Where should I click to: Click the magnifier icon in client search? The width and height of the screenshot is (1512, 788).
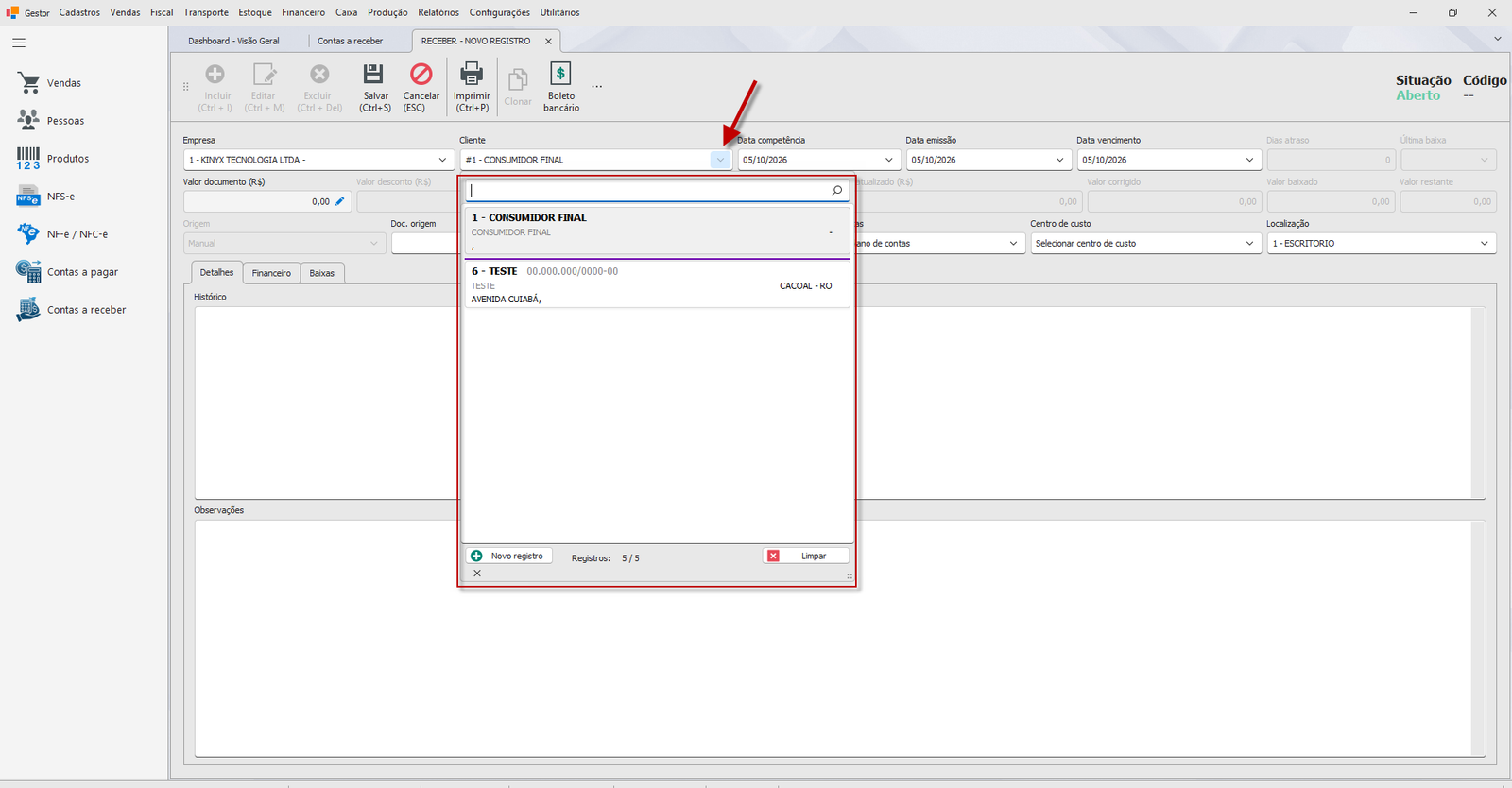coord(837,191)
